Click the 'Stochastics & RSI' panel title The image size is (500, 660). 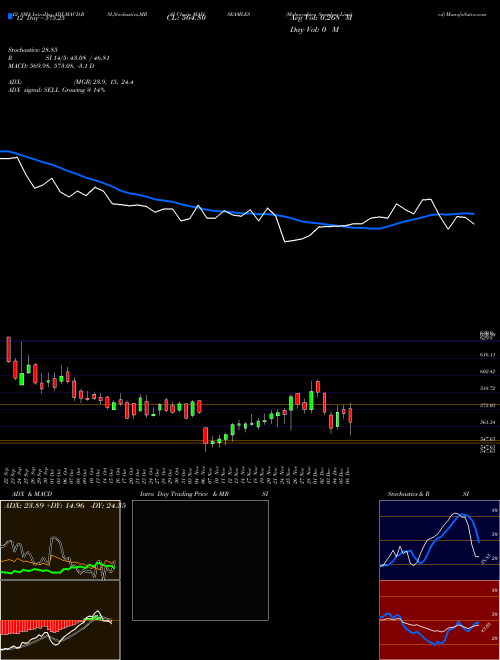428,494
